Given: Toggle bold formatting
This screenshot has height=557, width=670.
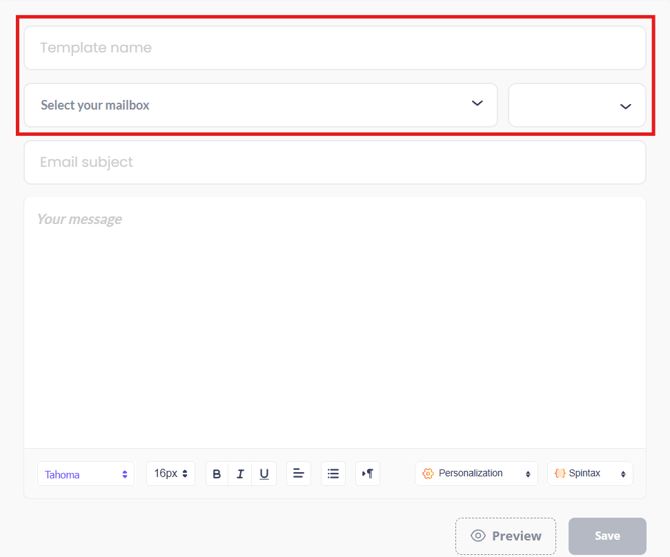Looking at the screenshot, I should click(x=217, y=474).
